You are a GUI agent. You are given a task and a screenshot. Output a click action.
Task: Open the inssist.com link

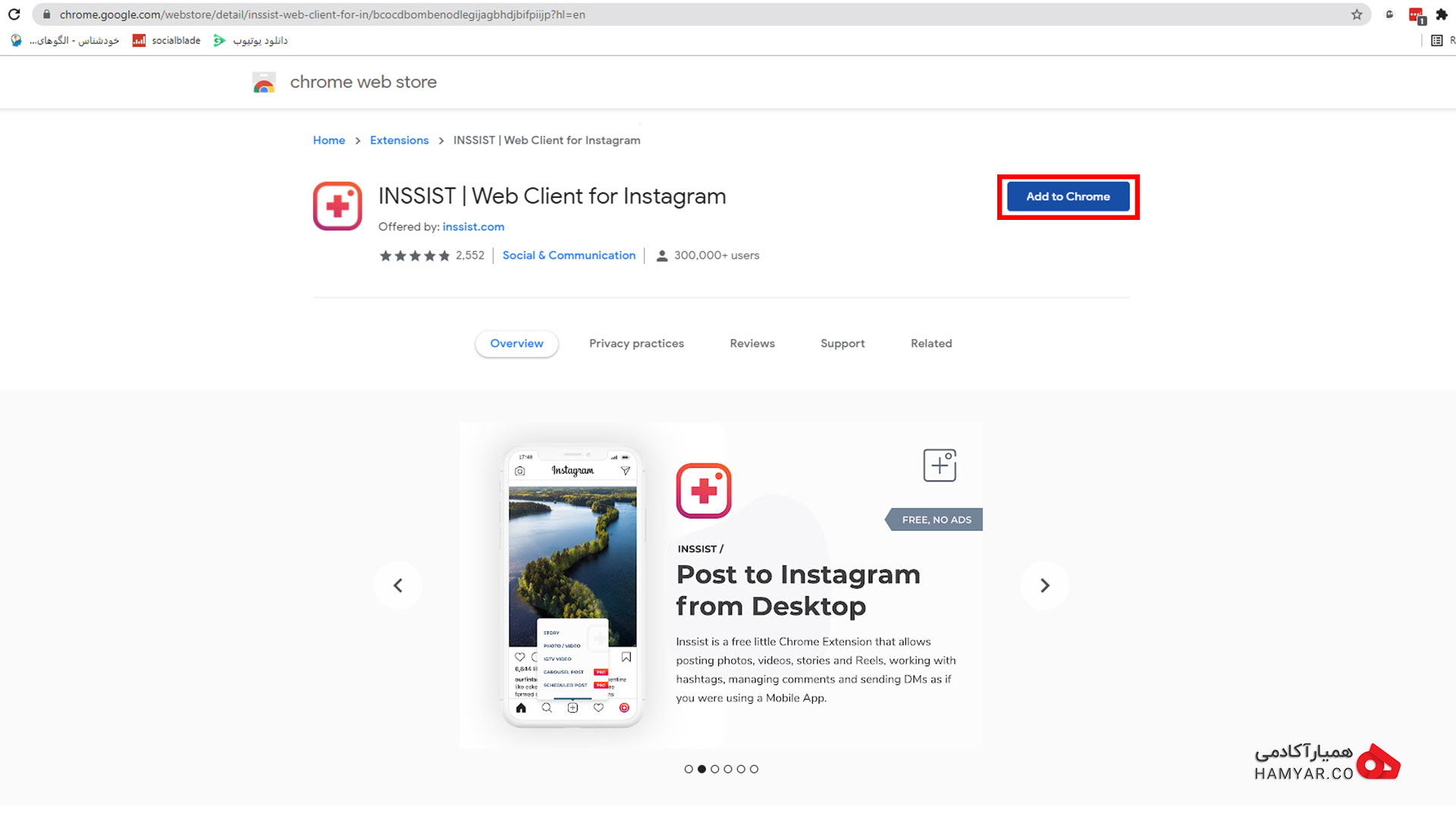click(473, 227)
